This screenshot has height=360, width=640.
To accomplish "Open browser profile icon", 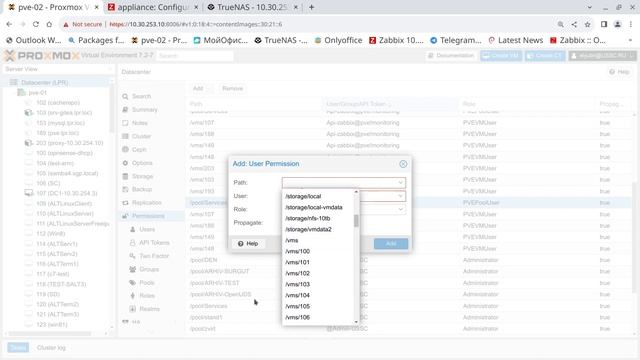I will (618, 24).
